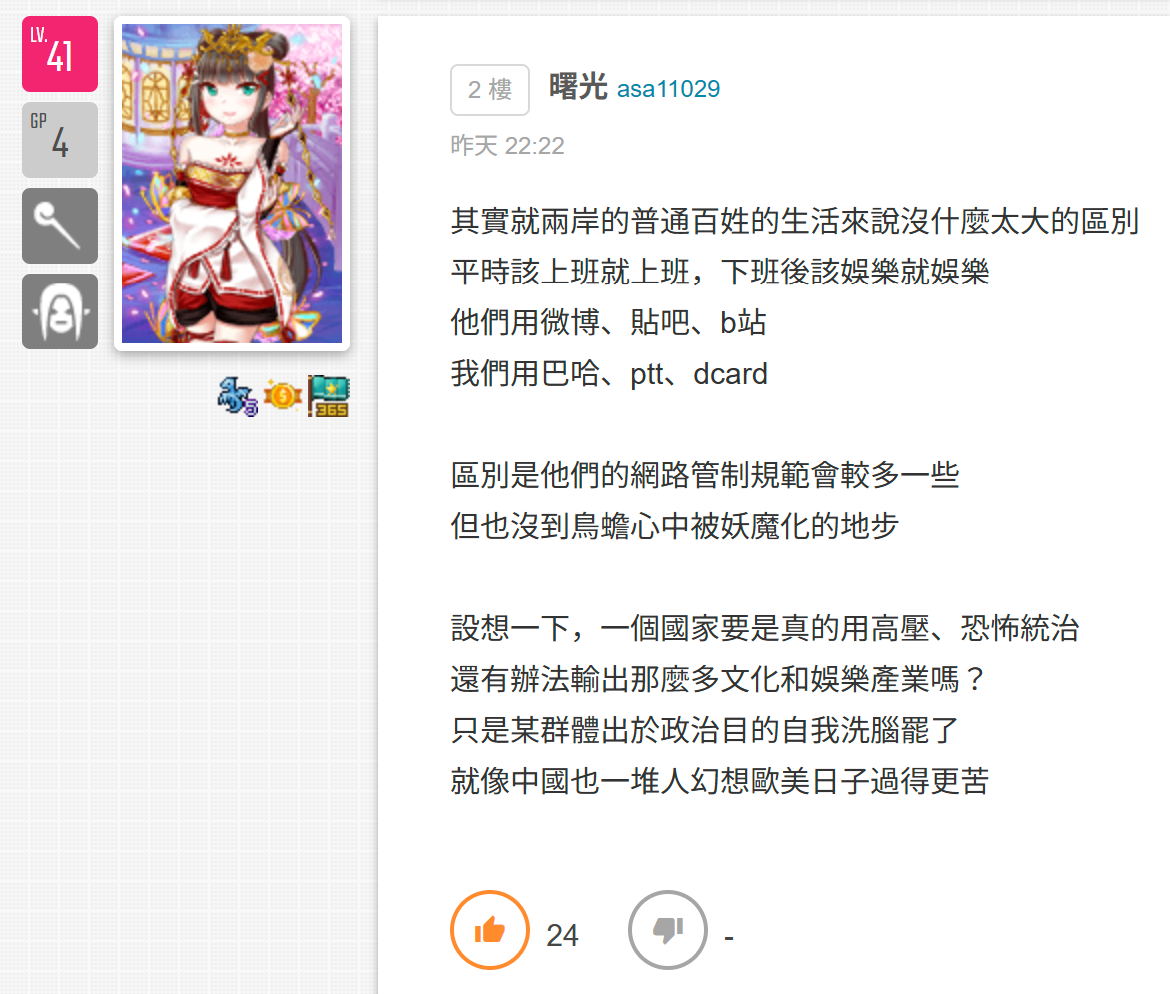This screenshot has width=1170, height=994.
Task: Click the line 區別是他們的網路管制規範會較多一些
Action: click(x=705, y=475)
